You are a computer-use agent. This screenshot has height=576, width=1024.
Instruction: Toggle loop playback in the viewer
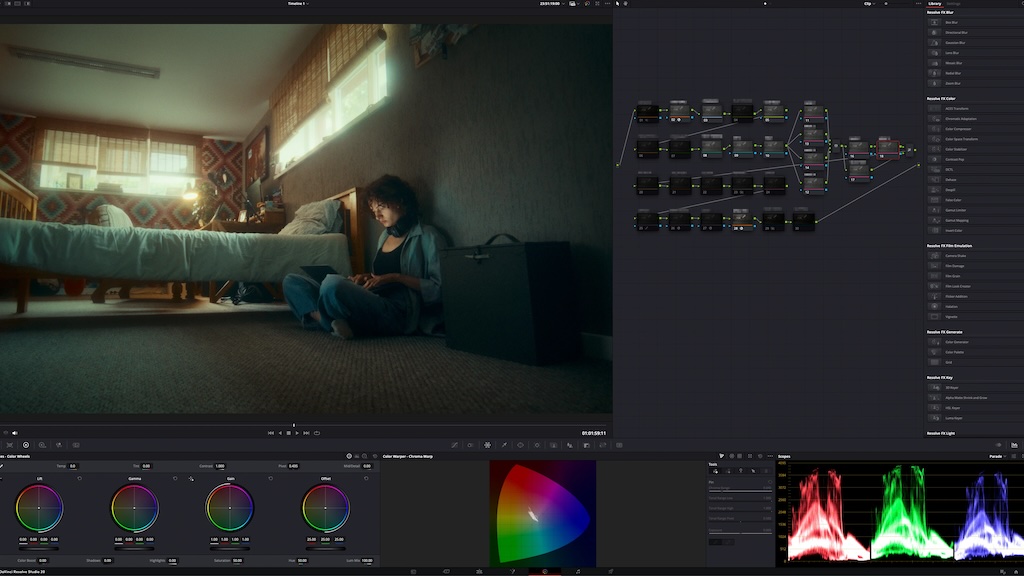(317, 433)
